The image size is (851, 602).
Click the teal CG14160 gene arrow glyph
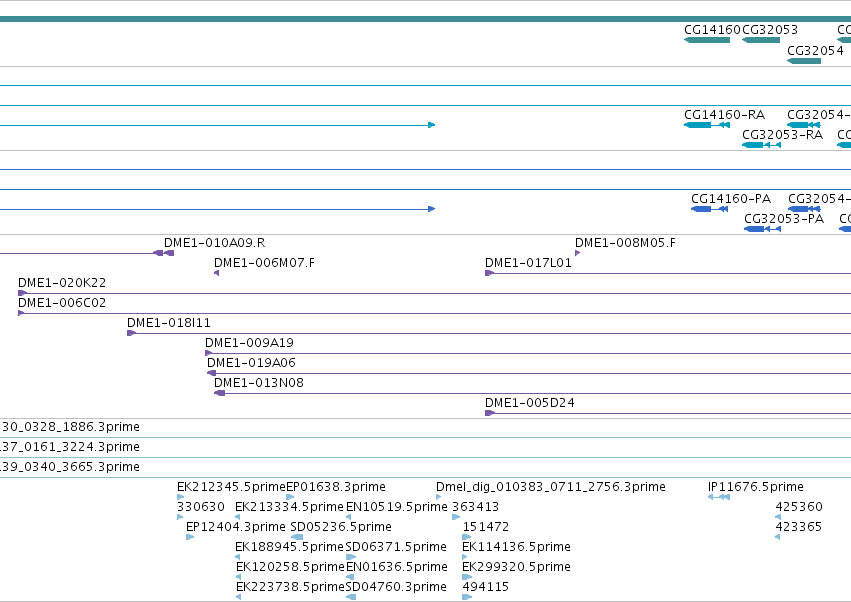click(x=707, y=40)
